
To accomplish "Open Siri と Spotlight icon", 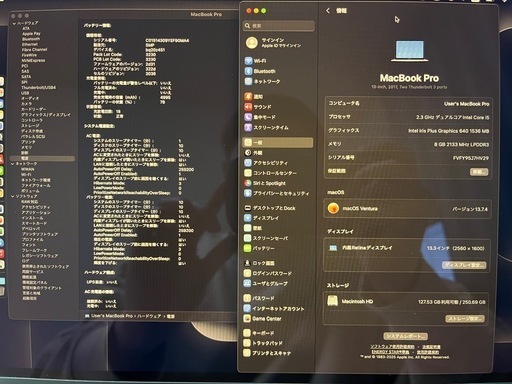I will (x=248, y=183).
